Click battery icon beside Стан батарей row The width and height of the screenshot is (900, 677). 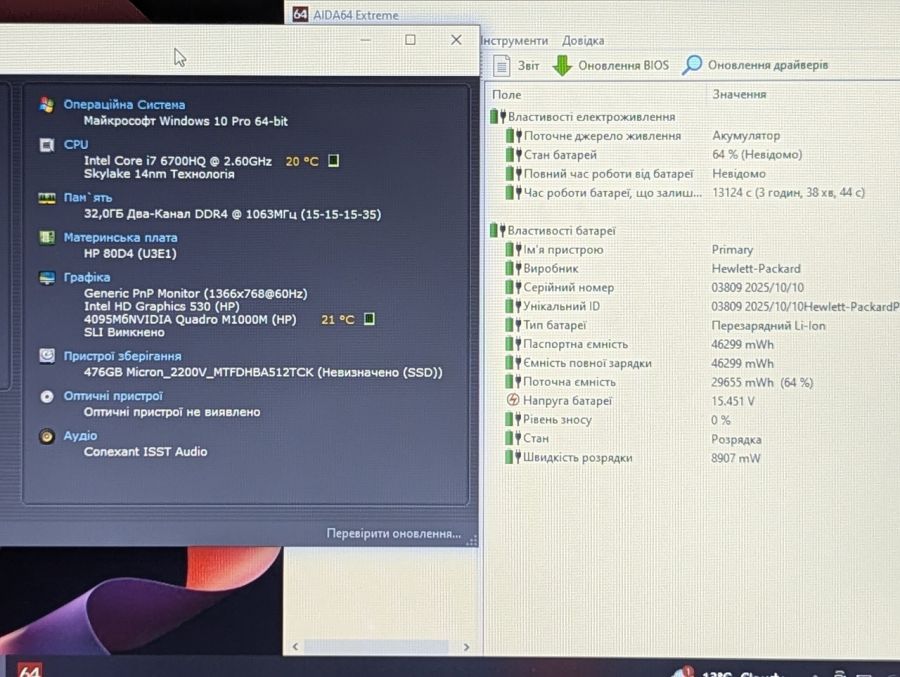click(513, 154)
